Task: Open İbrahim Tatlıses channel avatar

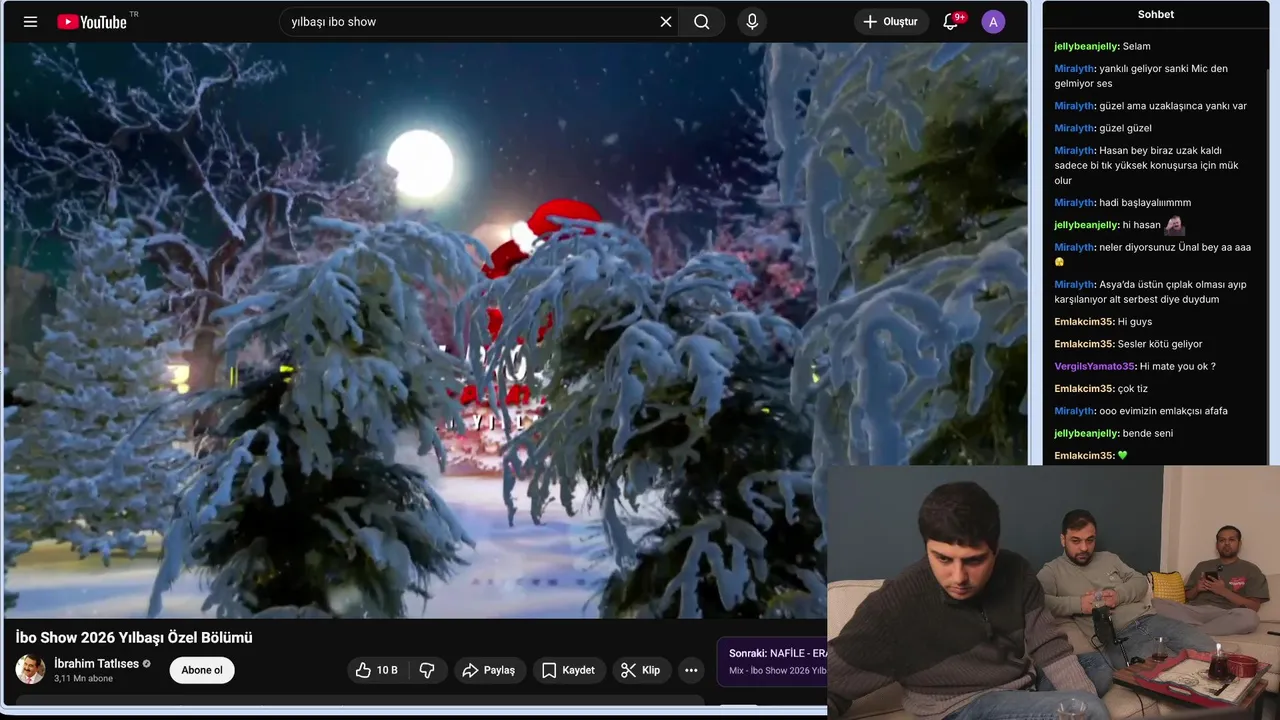Action: 30,670
